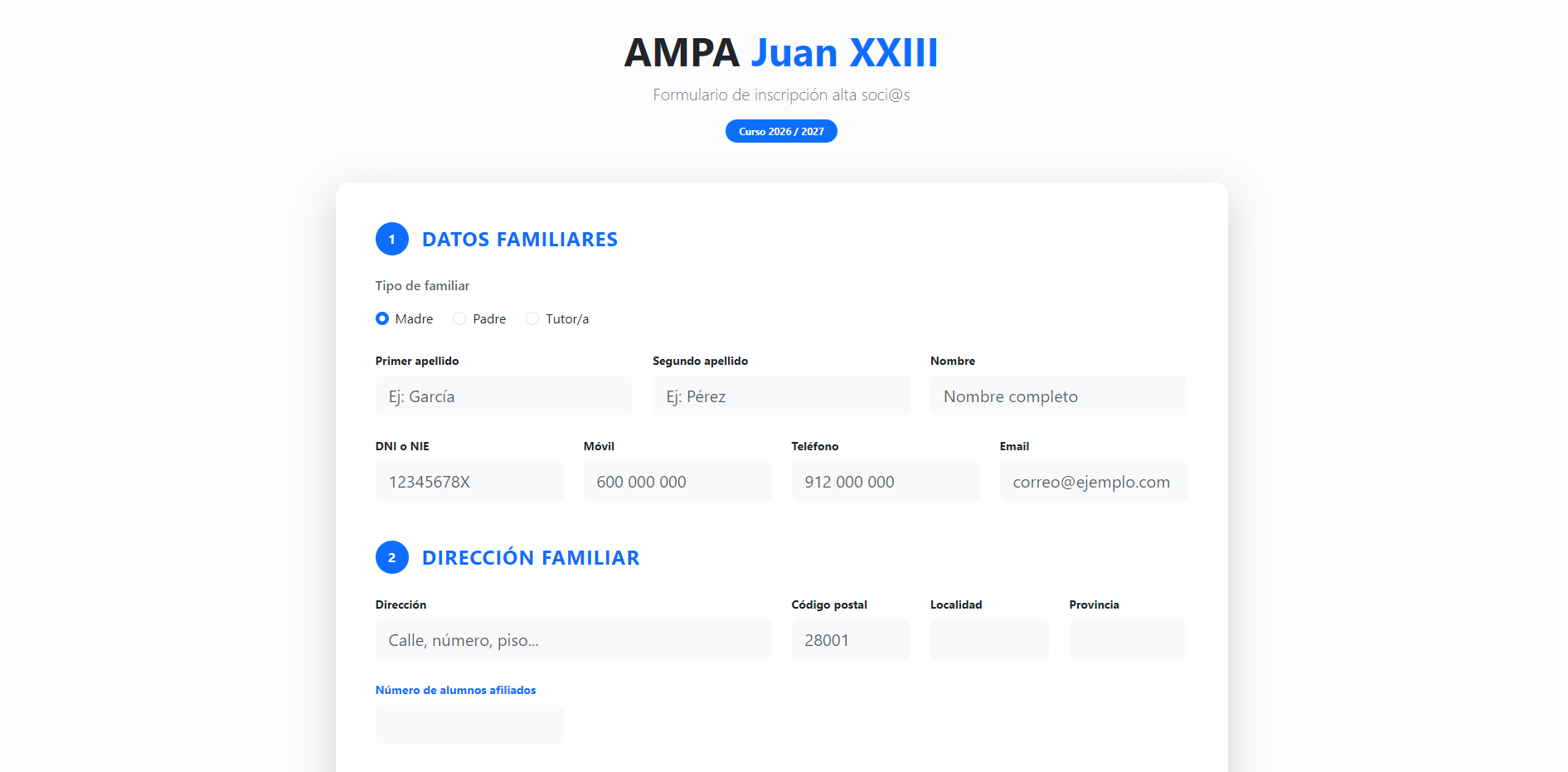
Task: Focus the Primer apellido field
Action: point(504,396)
